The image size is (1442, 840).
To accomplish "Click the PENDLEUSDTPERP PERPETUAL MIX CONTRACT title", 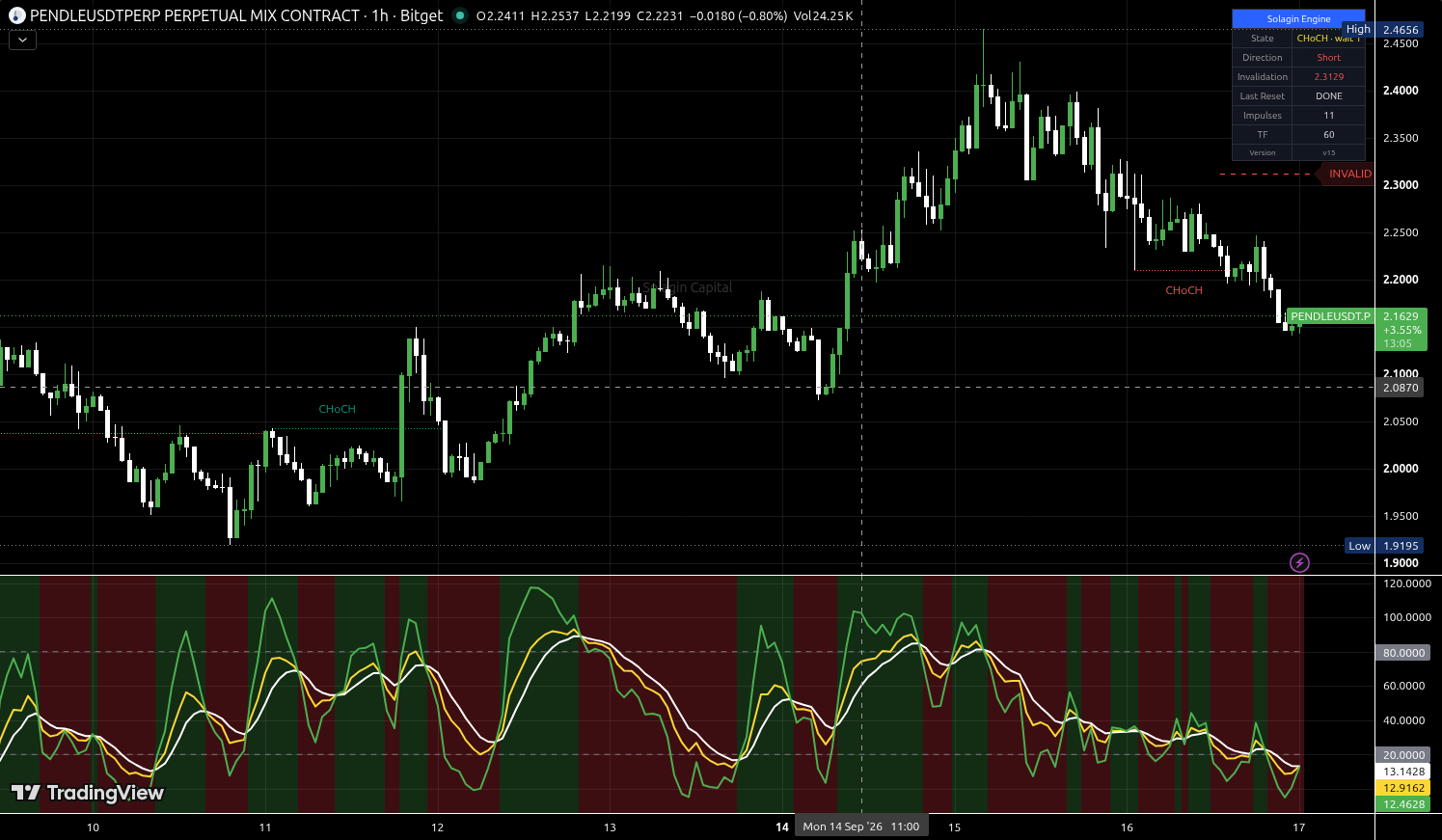I will [x=195, y=15].
